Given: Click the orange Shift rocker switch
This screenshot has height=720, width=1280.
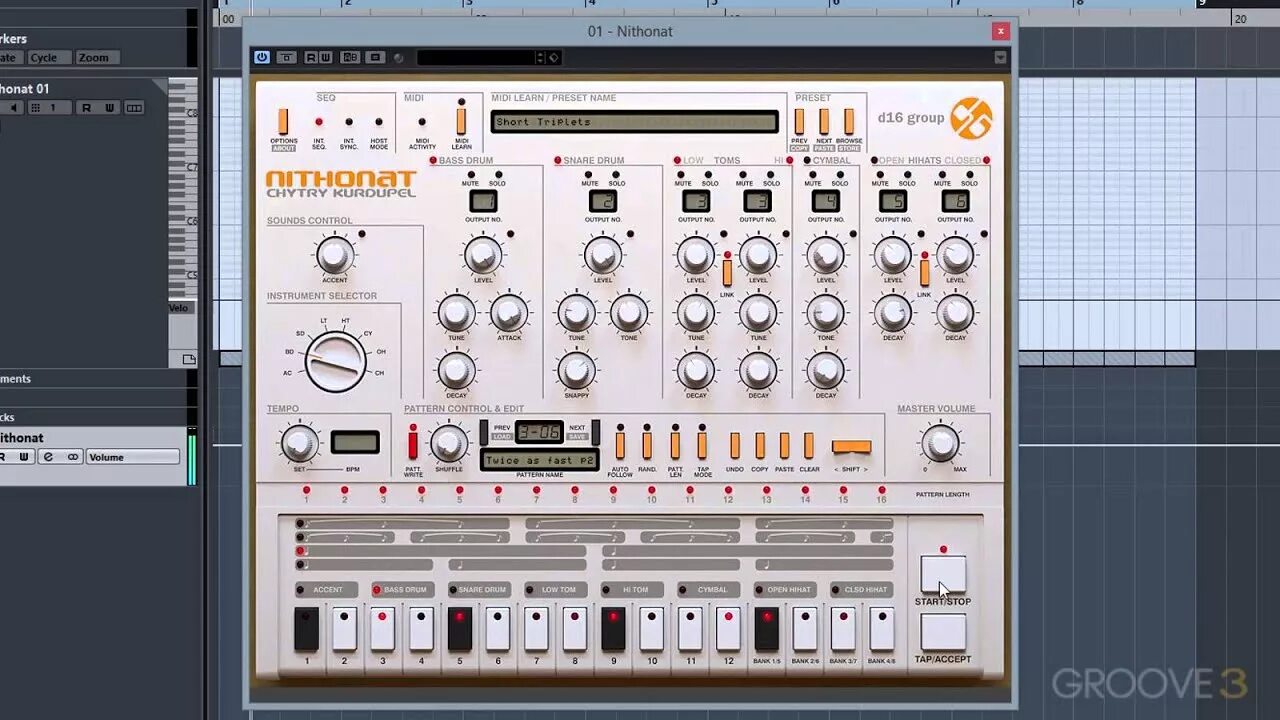Looking at the screenshot, I should pos(851,446).
